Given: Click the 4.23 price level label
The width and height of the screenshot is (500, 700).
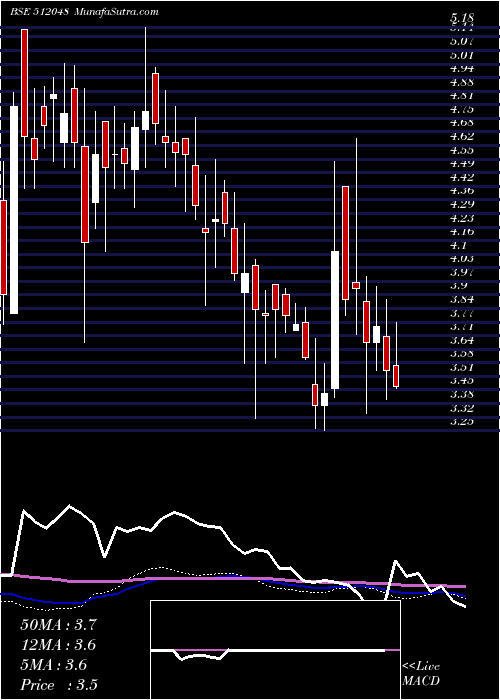Looking at the screenshot, I should 462,218.
